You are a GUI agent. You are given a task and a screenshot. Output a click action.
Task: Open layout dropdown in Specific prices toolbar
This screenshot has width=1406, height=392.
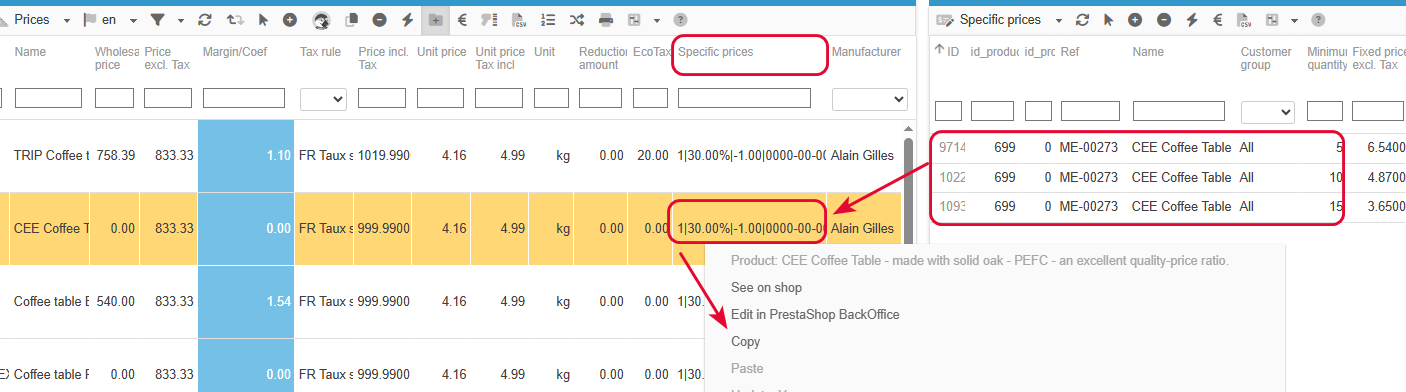1295,20
